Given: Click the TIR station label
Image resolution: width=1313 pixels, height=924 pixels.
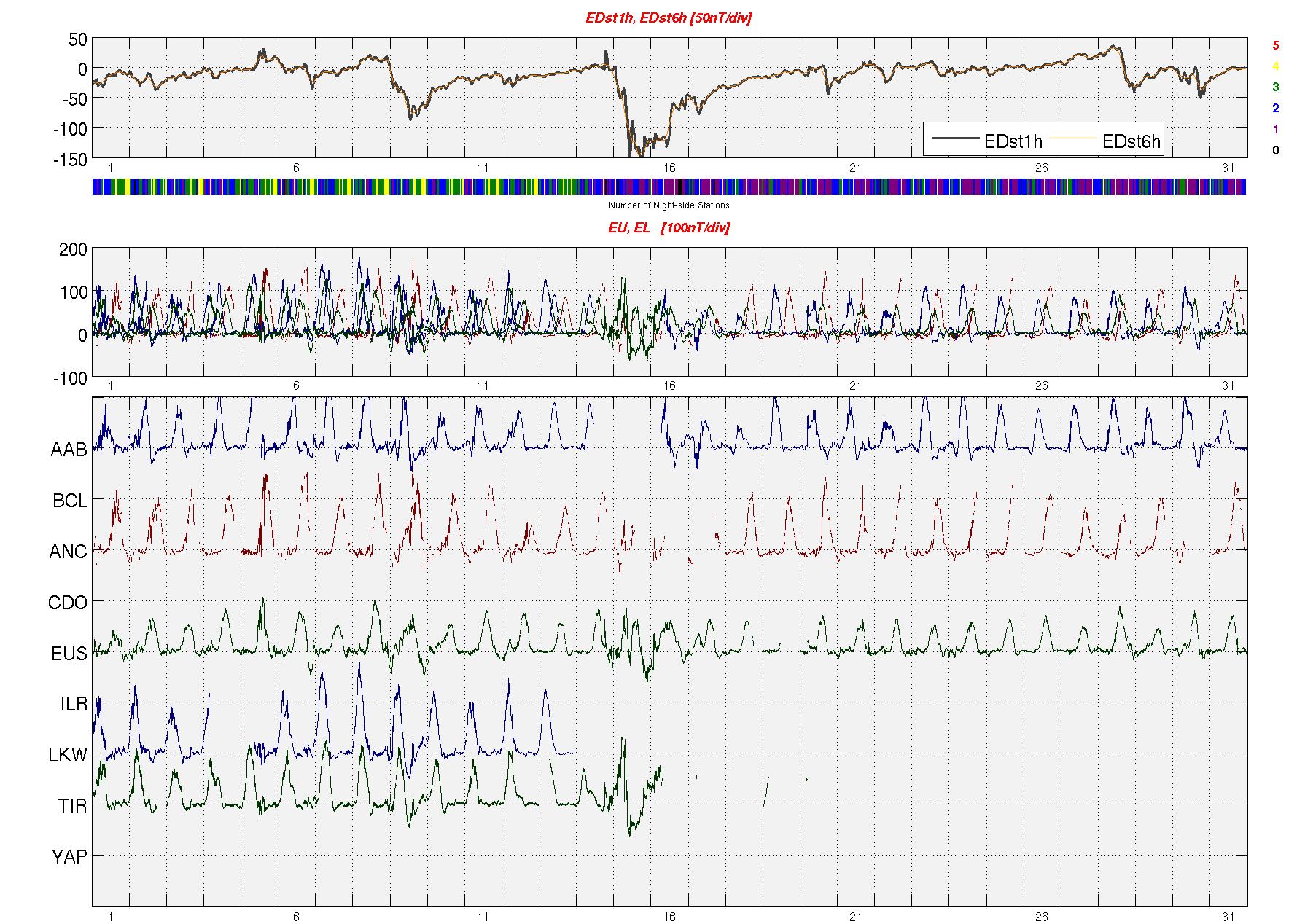Looking at the screenshot, I should click(x=73, y=806).
